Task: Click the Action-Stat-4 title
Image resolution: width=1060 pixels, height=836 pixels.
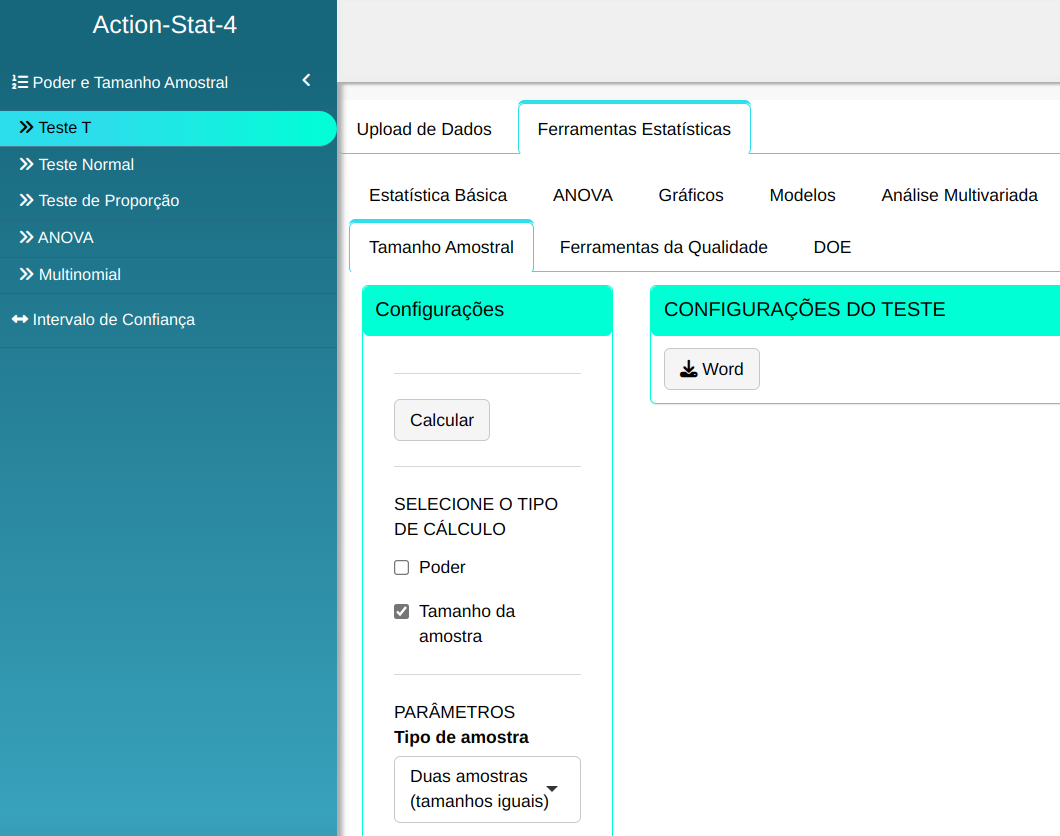Action: 165,25
